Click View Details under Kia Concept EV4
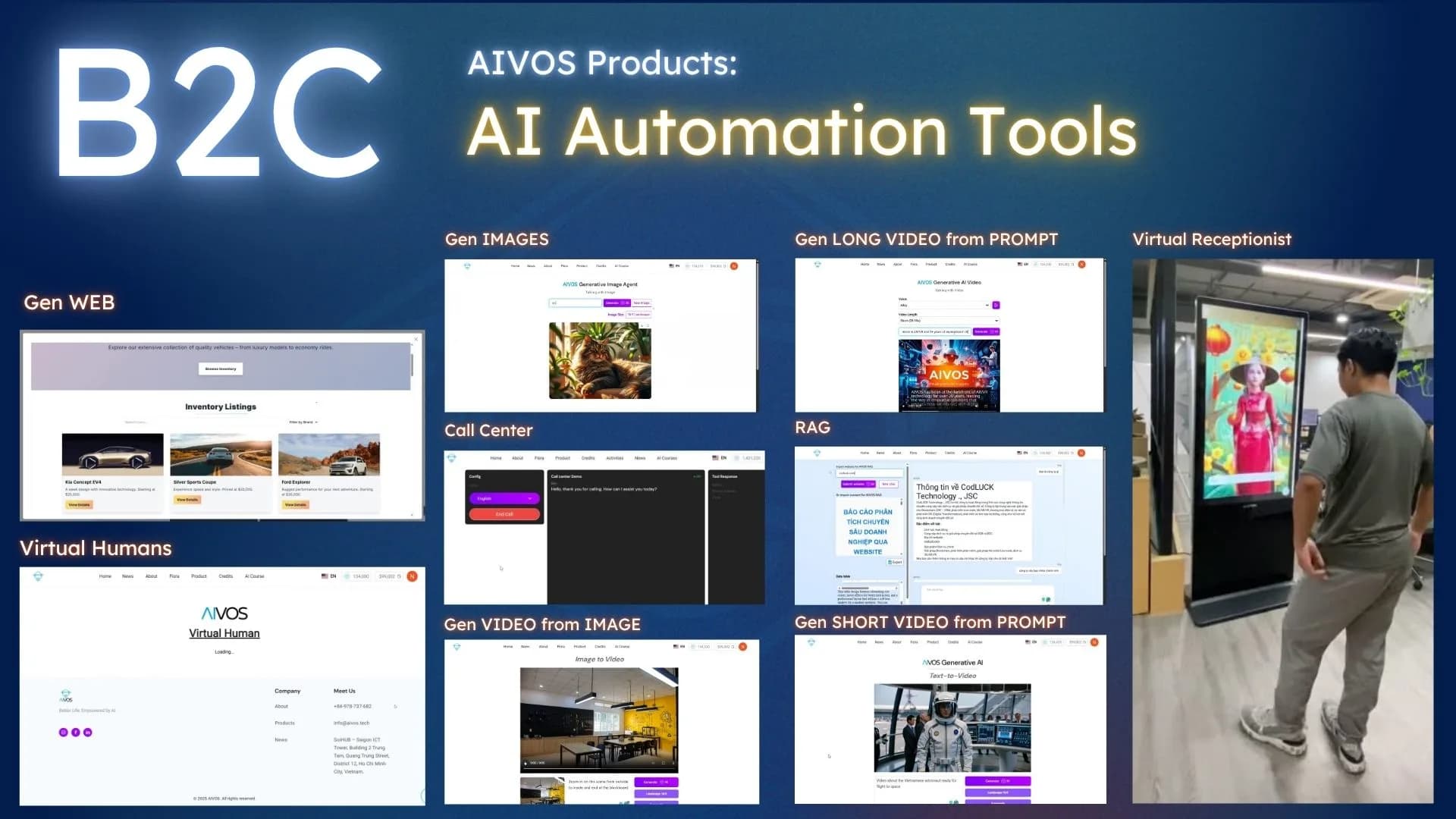This screenshot has width=1456, height=819. point(79,504)
